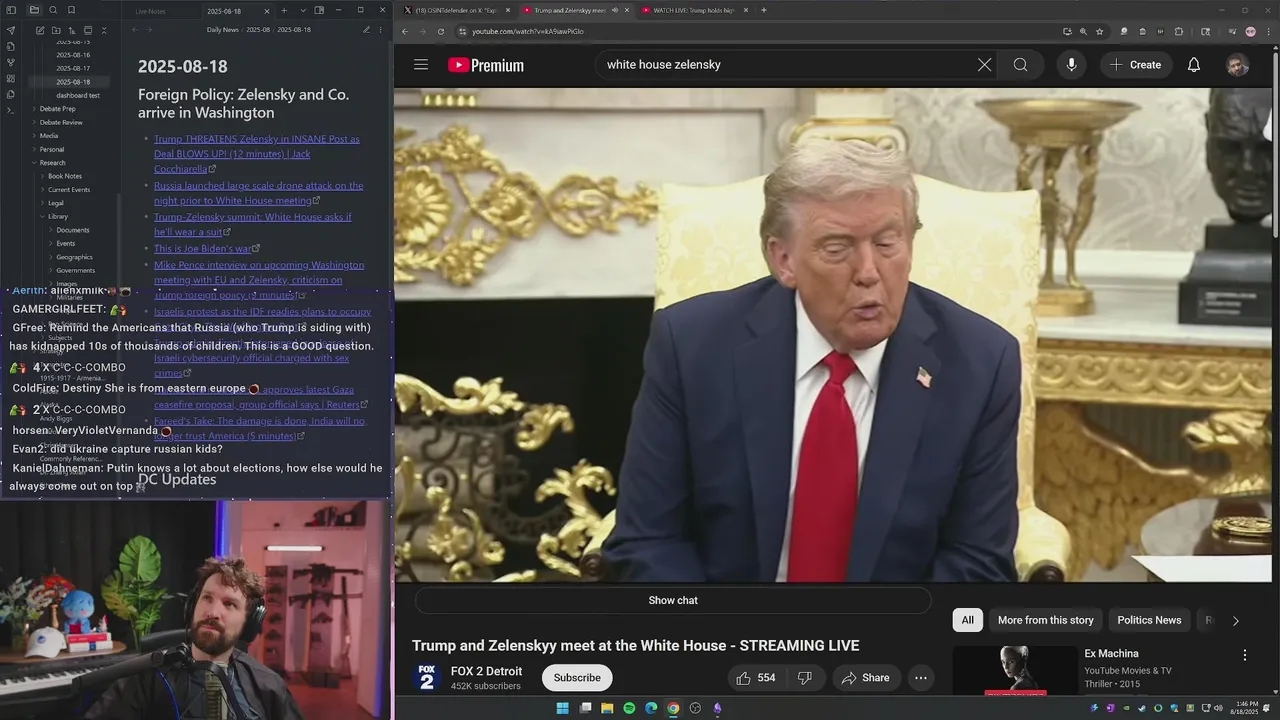Screen dimensions: 1280x720
Task: Select the More from this story chip
Action: pos(1046,620)
